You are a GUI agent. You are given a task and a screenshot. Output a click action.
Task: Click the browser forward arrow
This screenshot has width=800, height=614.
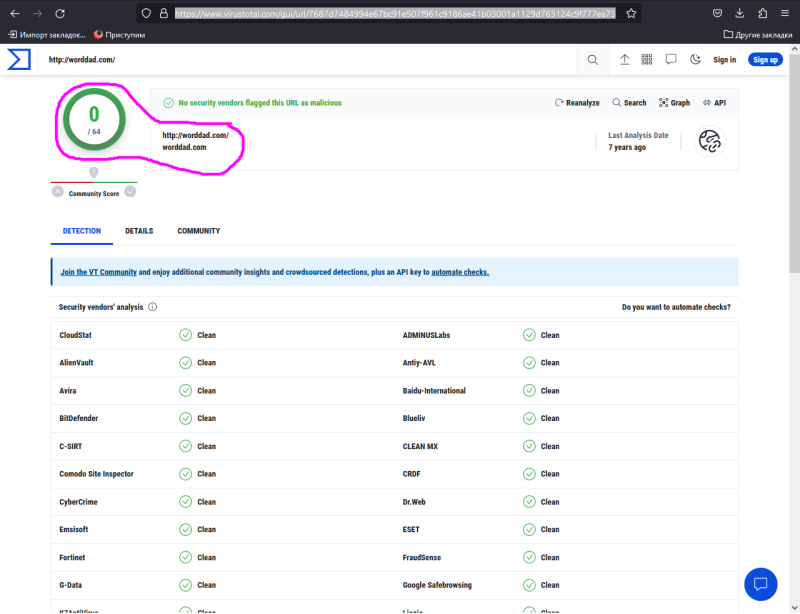(37, 13)
